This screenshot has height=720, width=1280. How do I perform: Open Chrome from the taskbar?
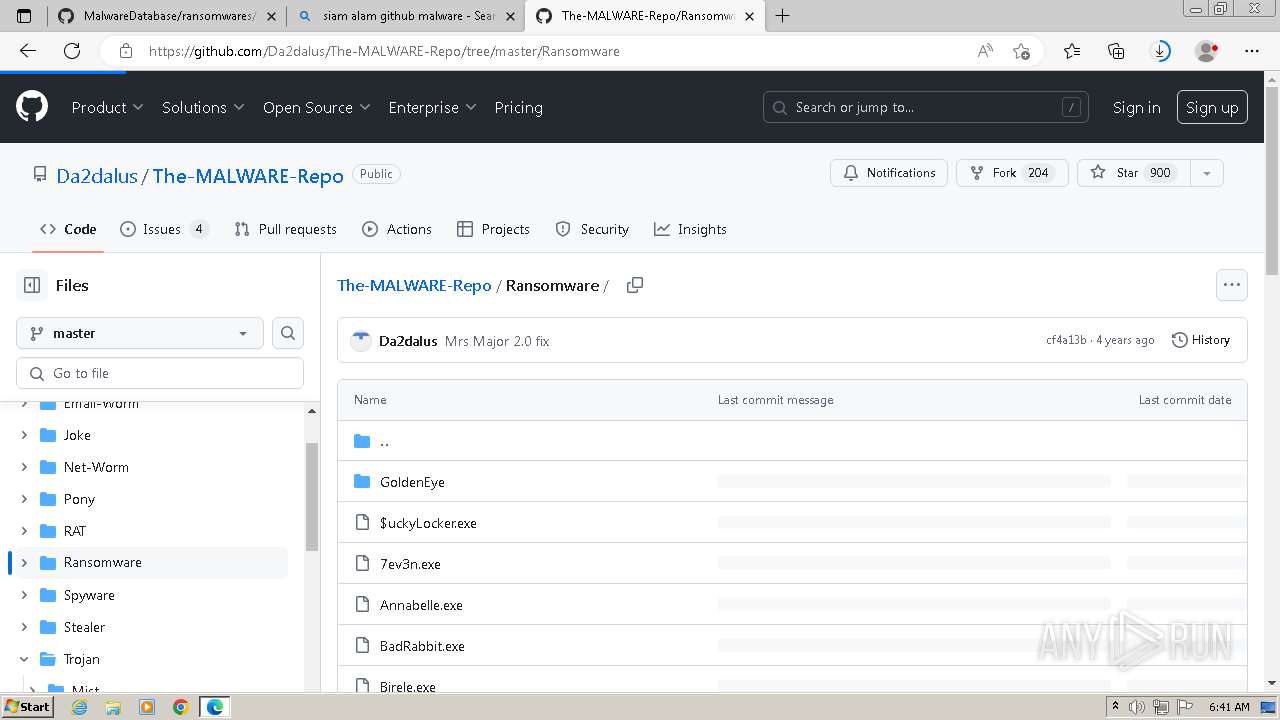pyautogui.click(x=180, y=707)
